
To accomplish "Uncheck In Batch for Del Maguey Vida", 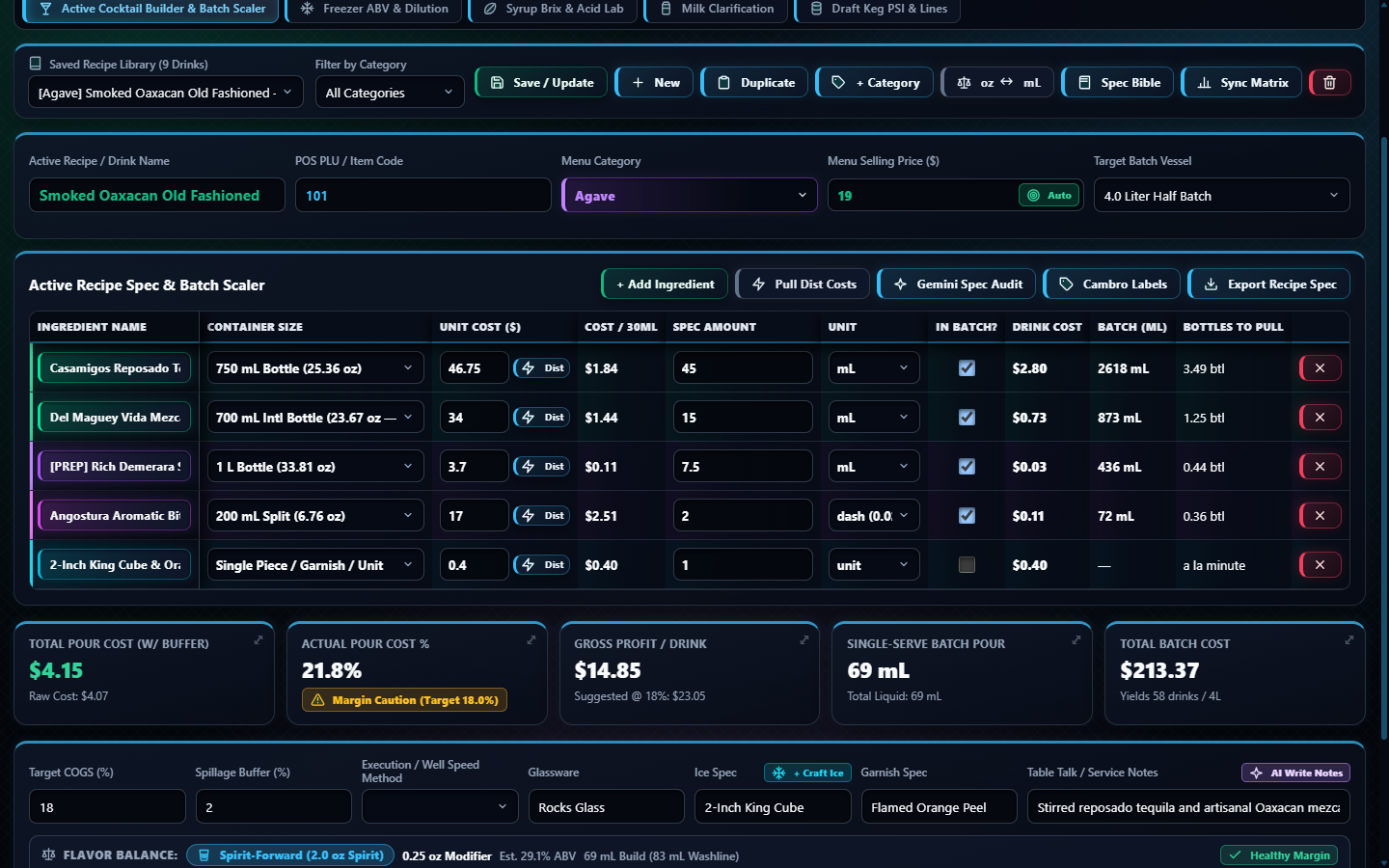I will point(967,418).
